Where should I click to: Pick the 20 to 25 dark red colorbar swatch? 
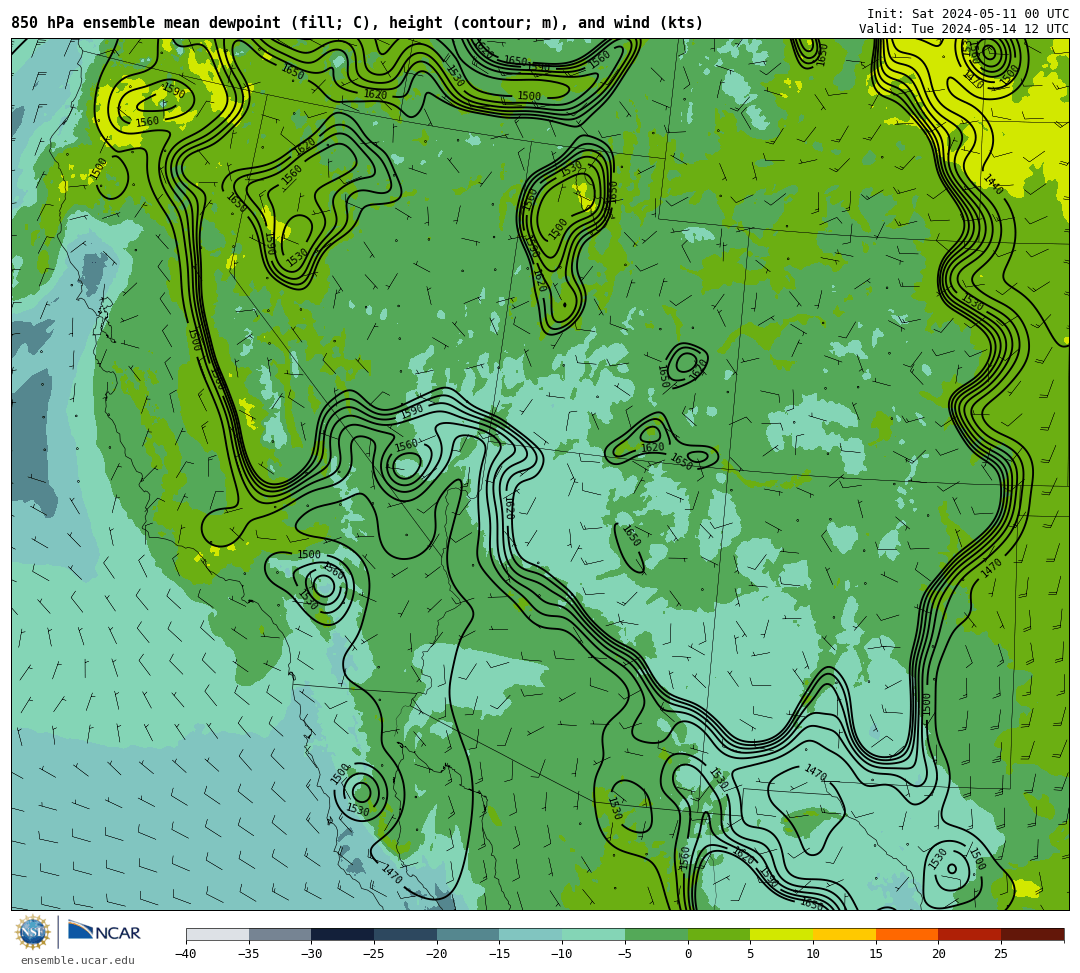click(x=969, y=934)
